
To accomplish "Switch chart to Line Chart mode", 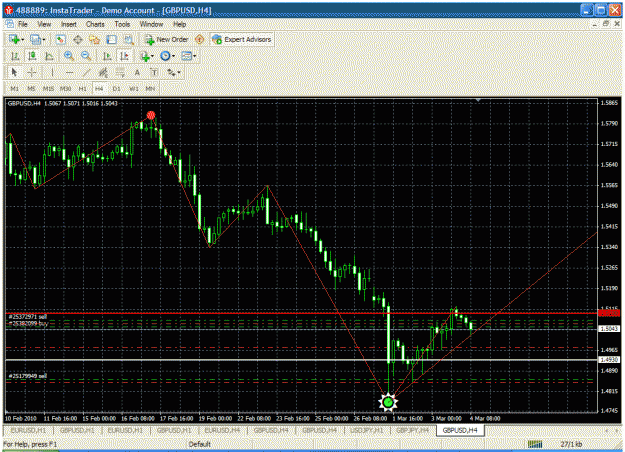I will click(x=49, y=56).
